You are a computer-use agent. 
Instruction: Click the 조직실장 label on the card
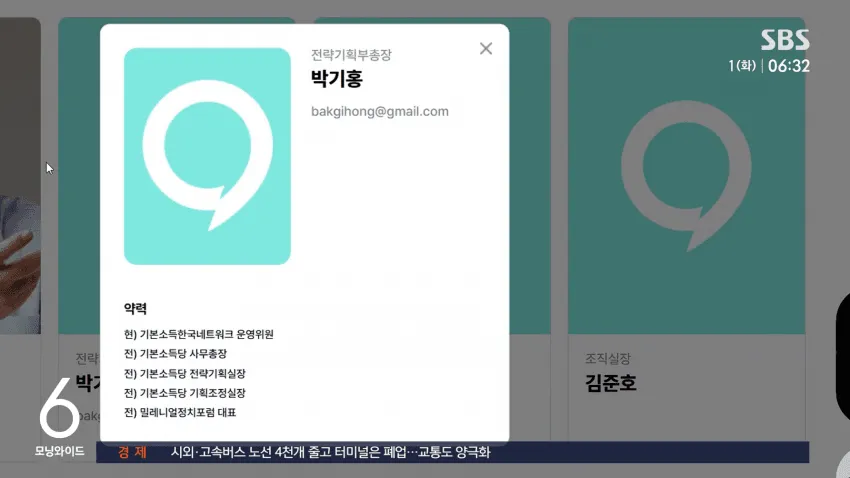(608, 358)
